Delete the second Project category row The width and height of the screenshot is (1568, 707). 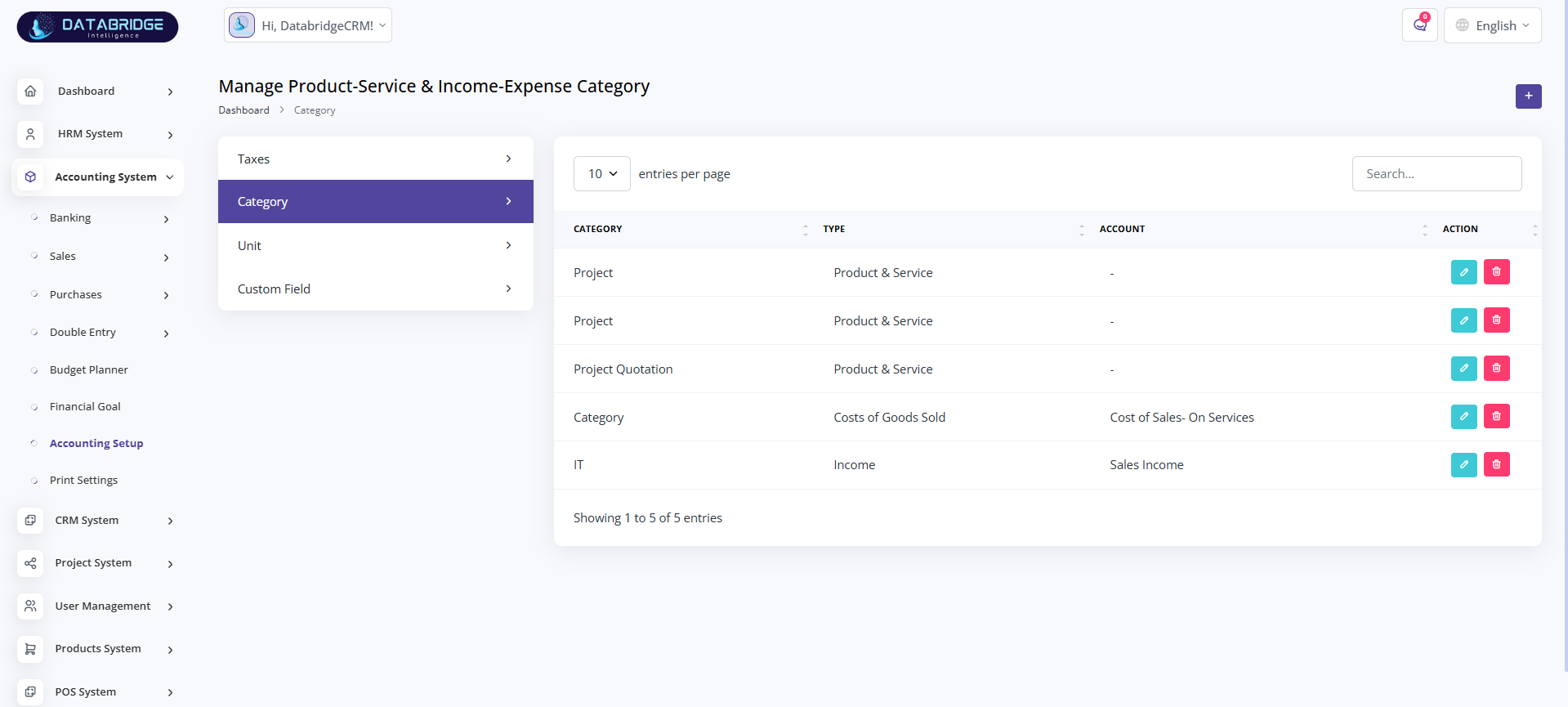click(1496, 320)
